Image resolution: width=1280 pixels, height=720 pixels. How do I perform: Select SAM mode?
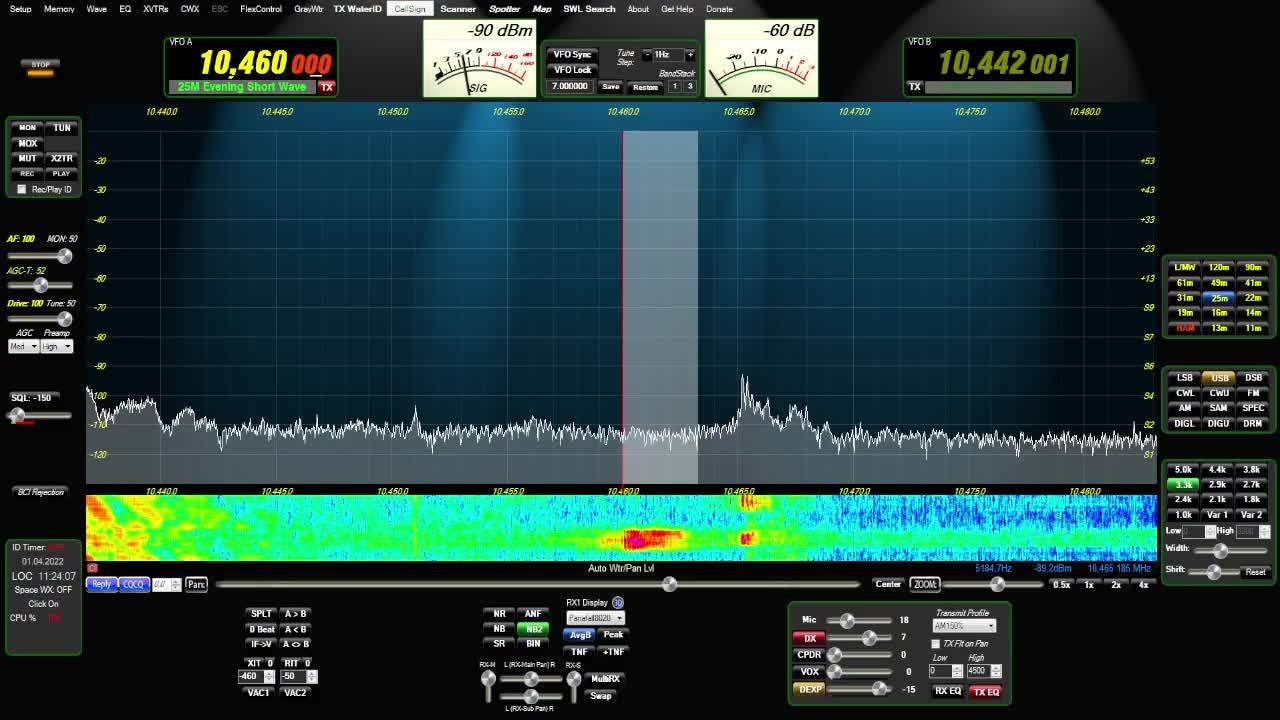[x=1219, y=408]
